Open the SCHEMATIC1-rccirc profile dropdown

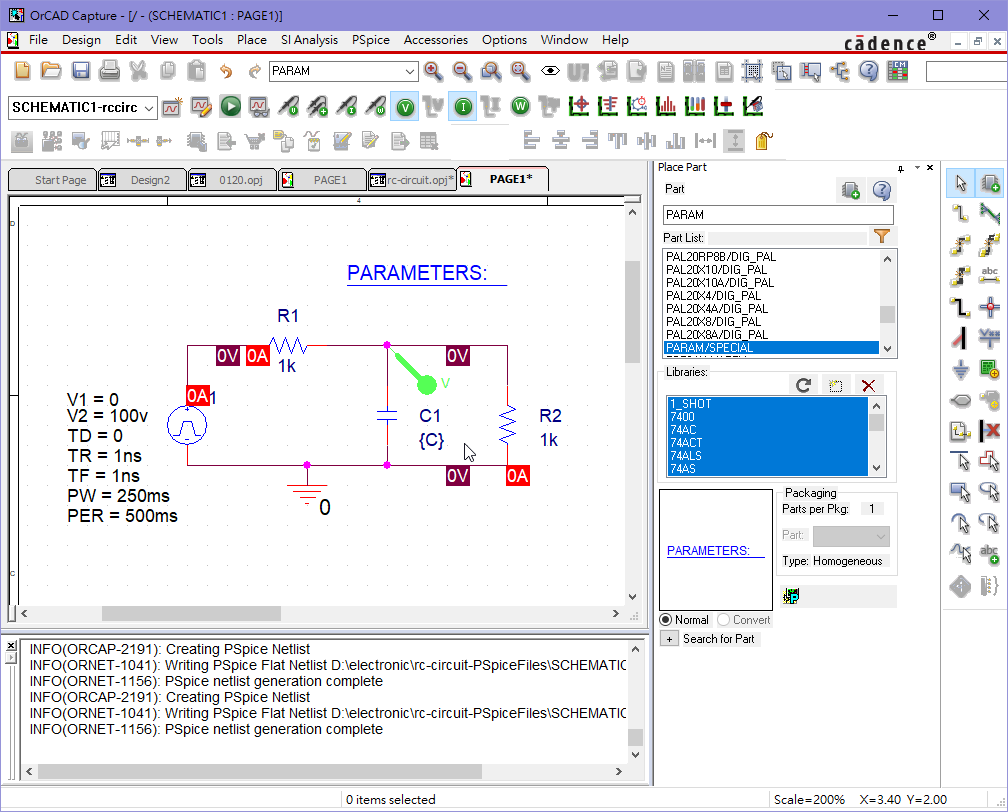coord(149,108)
